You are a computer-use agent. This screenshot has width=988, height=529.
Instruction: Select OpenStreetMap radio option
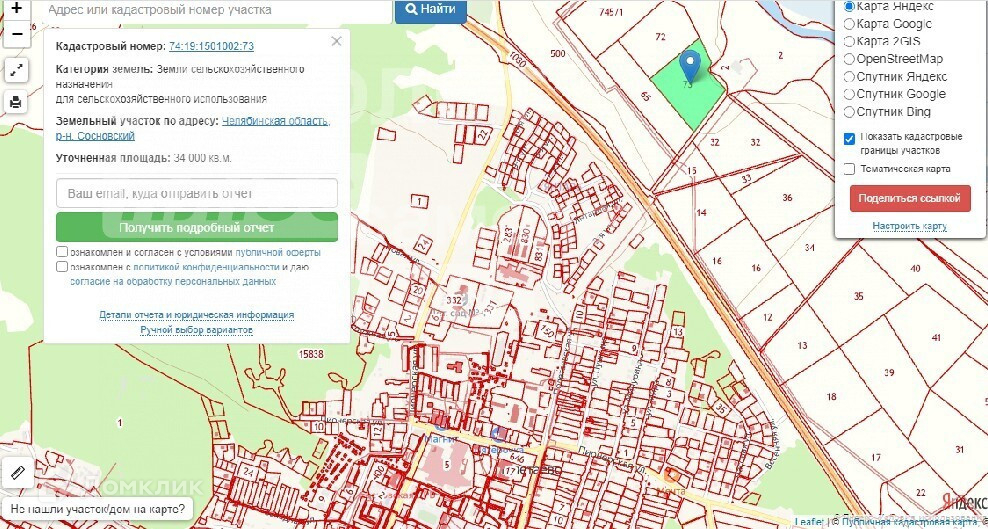pyautogui.click(x=849, y=59)
